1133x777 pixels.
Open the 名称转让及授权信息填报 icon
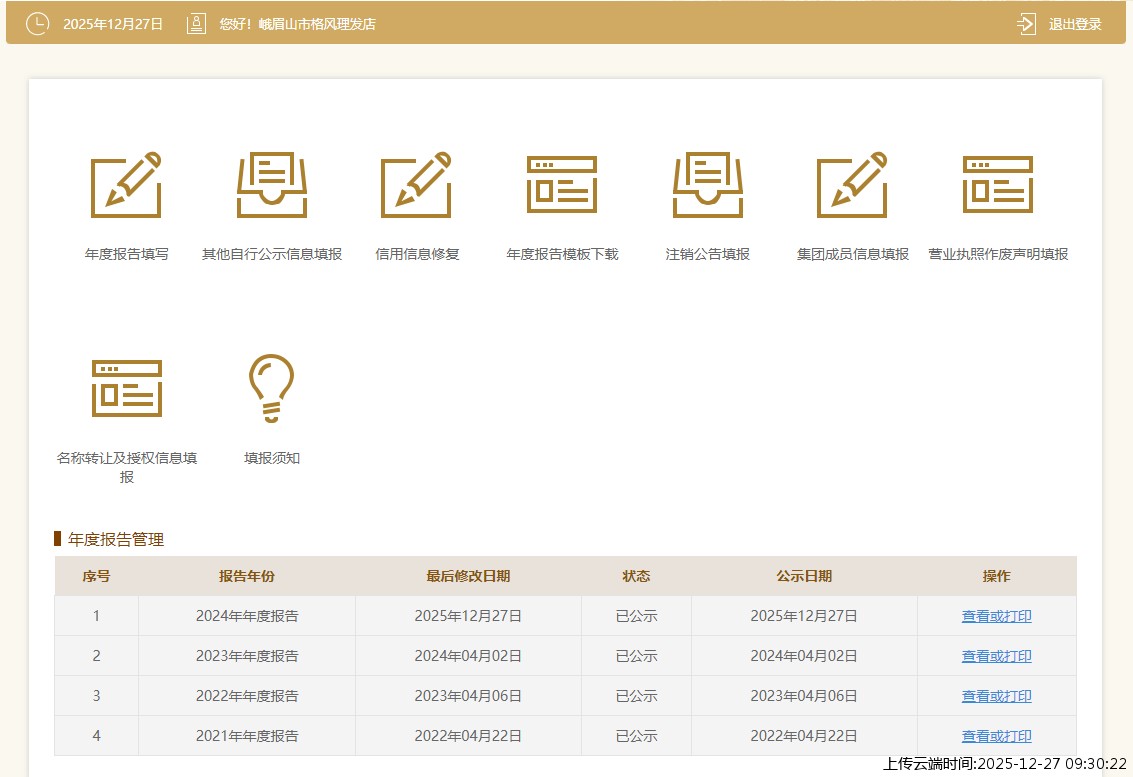126,389
